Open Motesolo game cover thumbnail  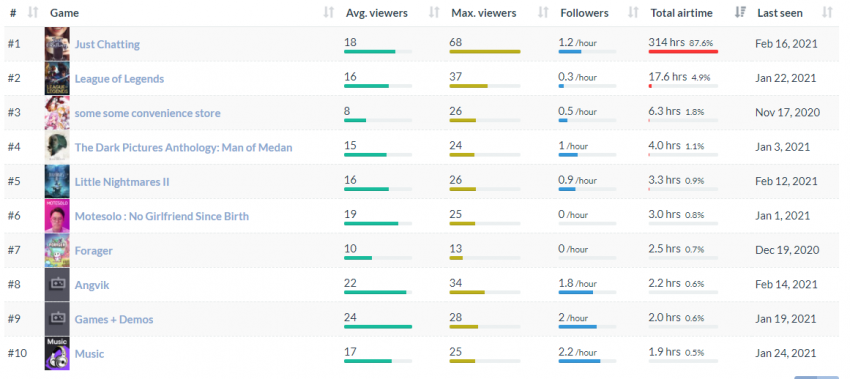pos(57,216)
